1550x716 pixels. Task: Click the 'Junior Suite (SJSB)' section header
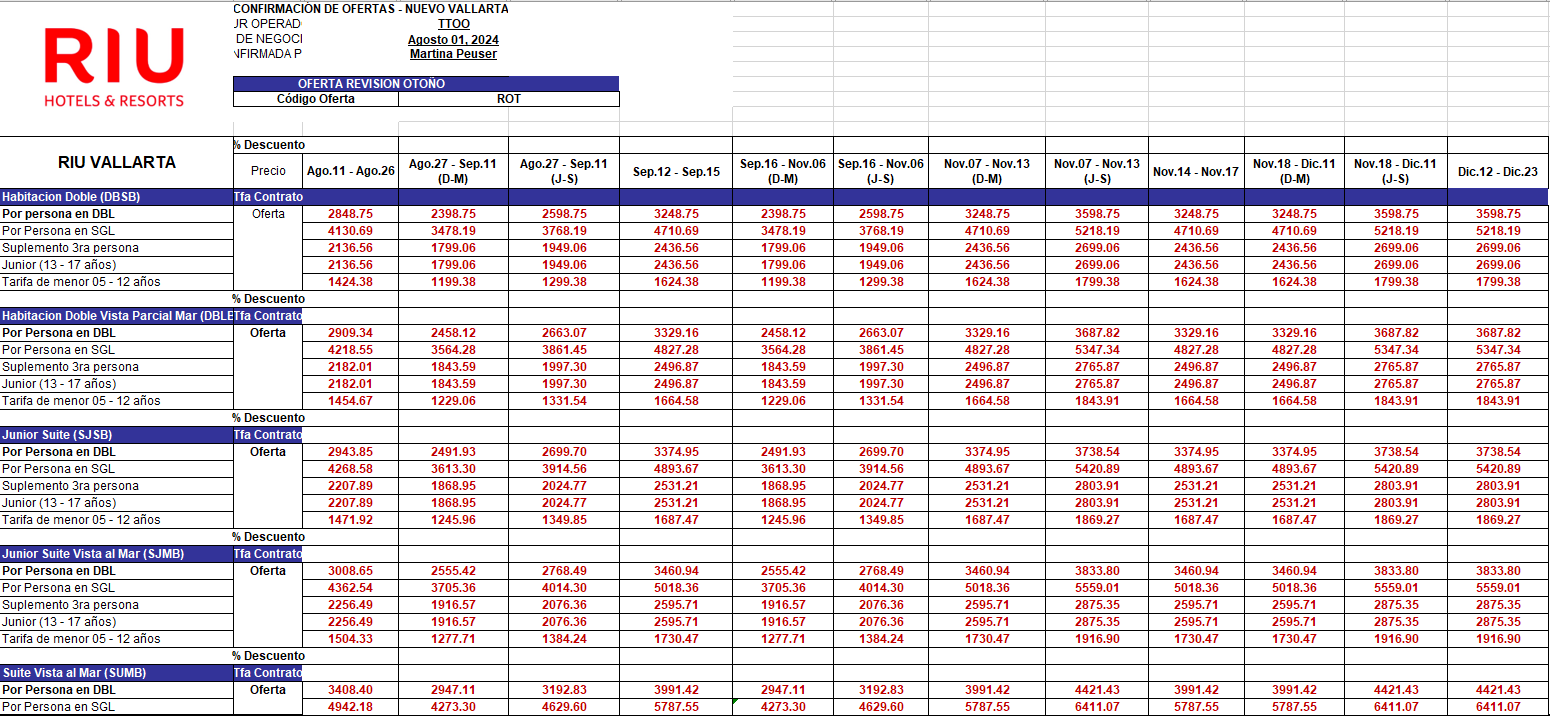[x=116, y=435]
